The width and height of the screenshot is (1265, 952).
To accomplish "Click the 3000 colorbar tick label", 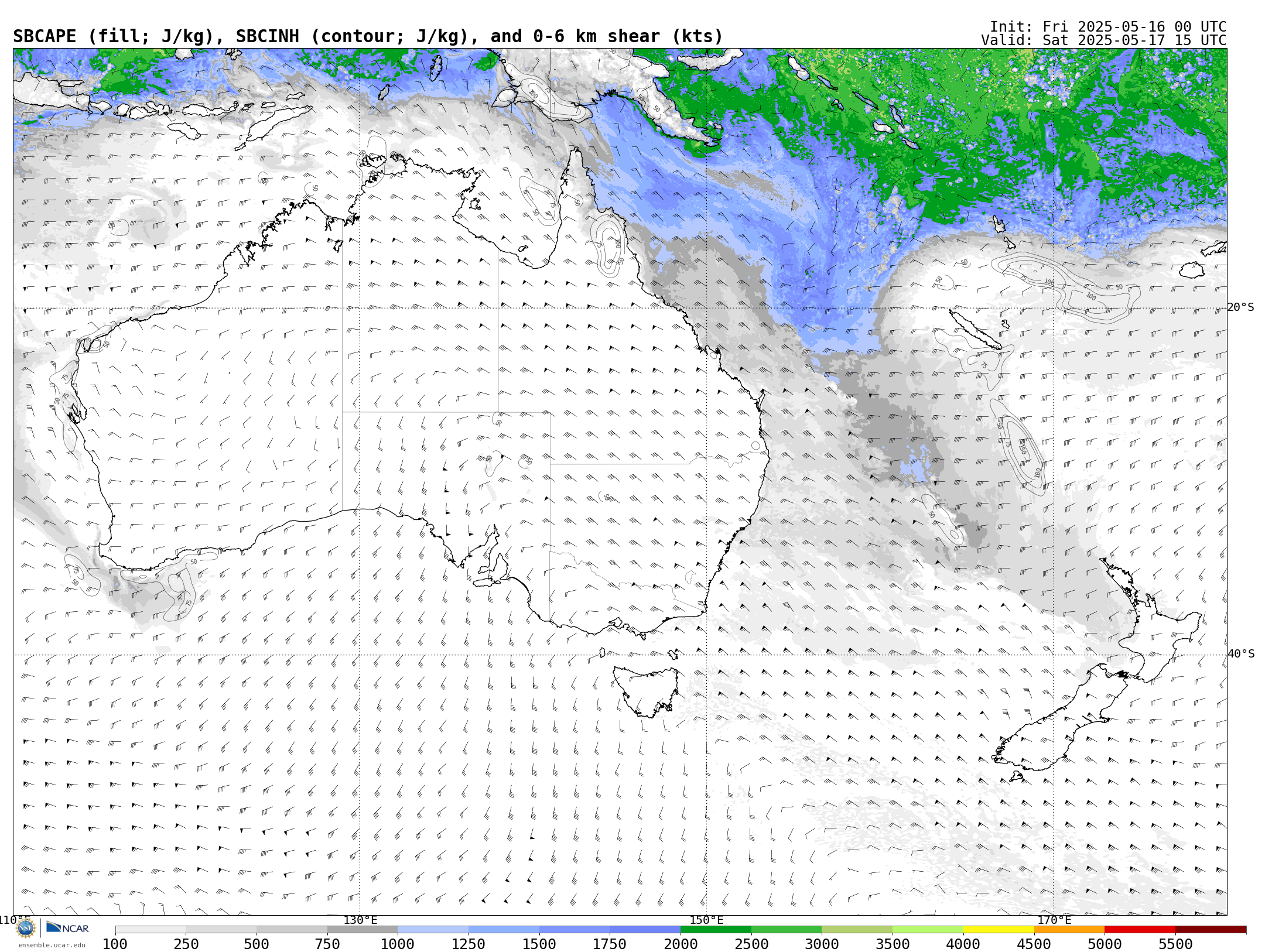I will (822, 944).
